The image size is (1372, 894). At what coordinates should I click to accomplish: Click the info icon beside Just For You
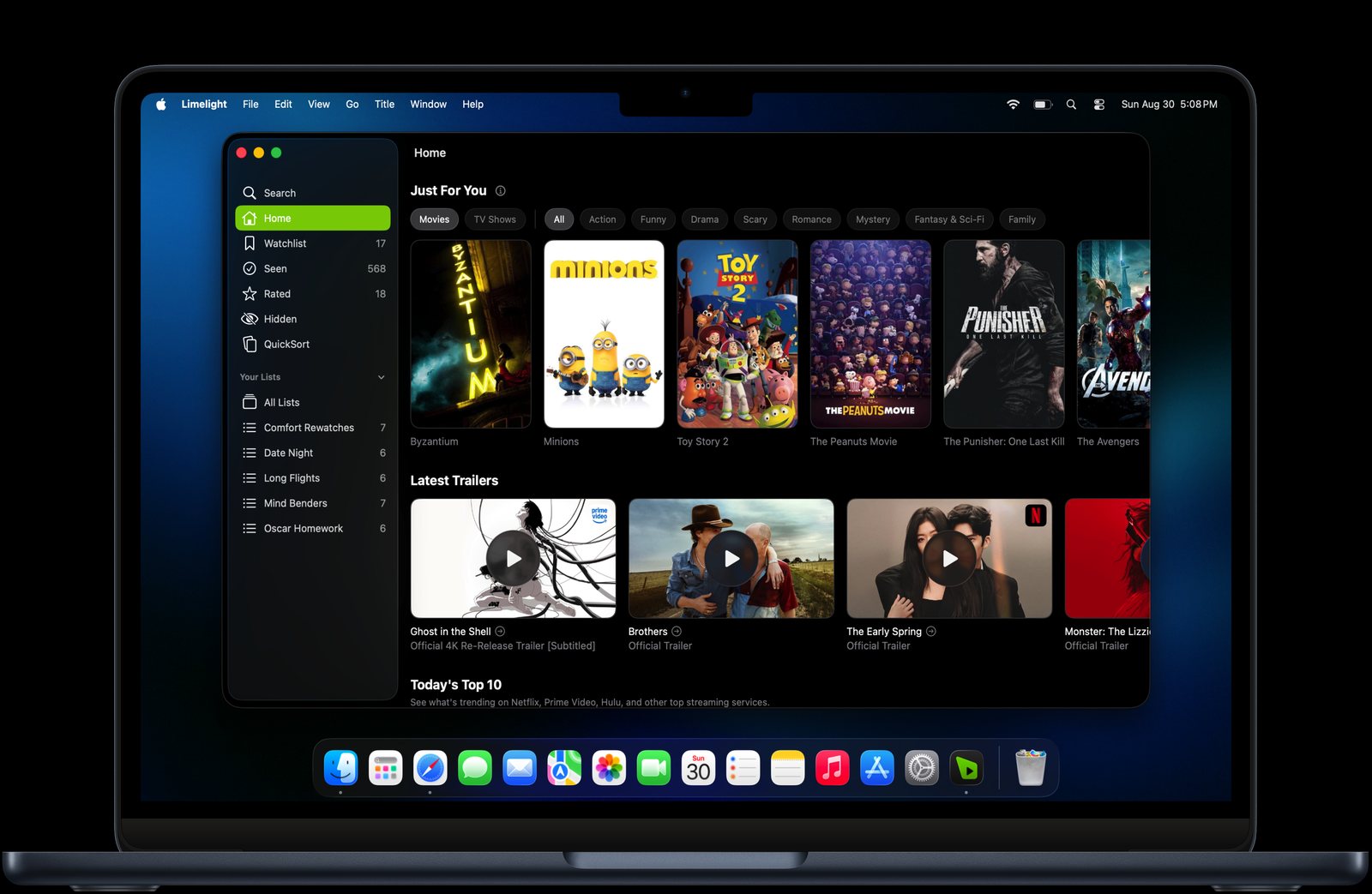click(501, 190)
